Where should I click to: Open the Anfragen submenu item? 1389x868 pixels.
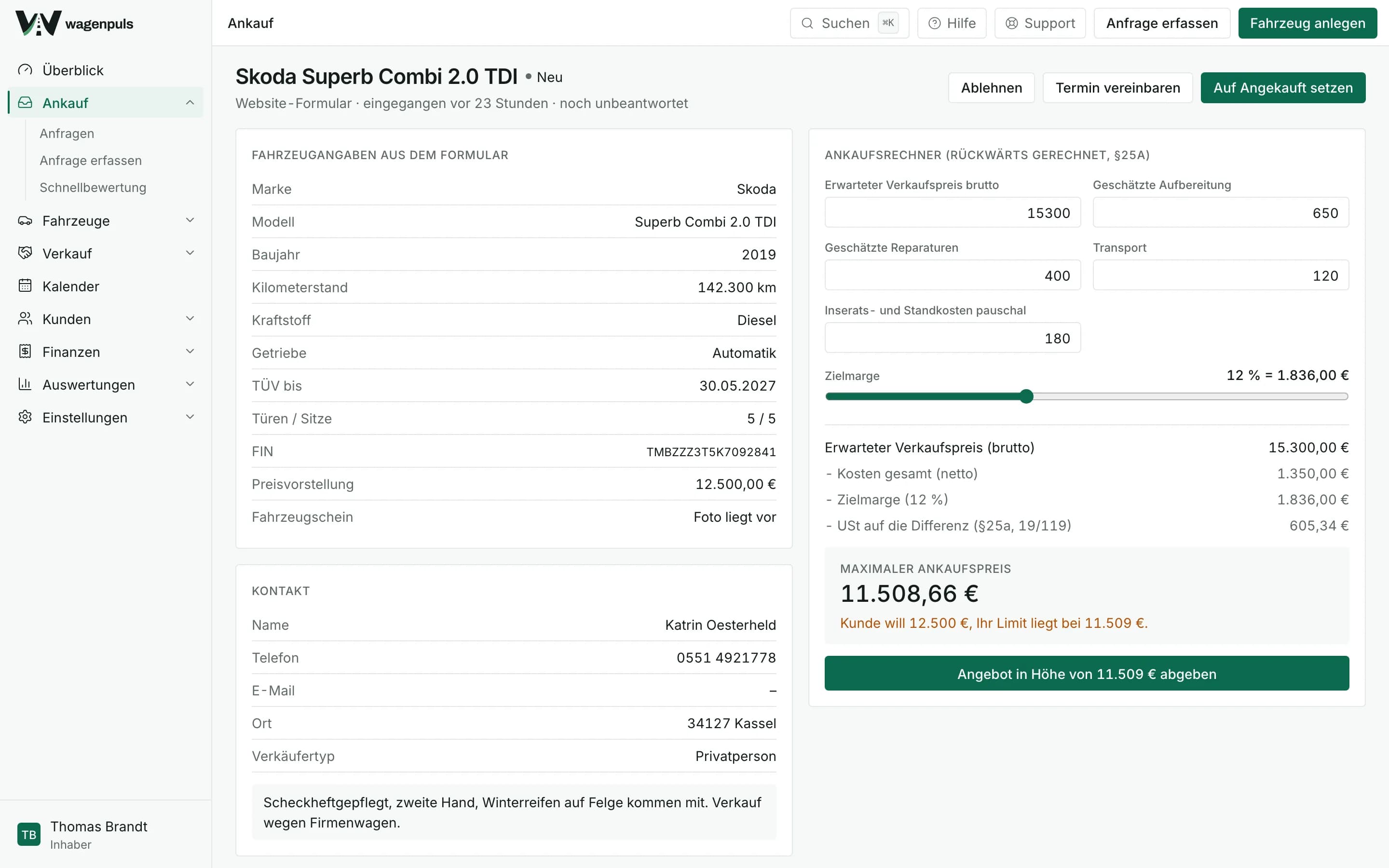pos(67,133)
